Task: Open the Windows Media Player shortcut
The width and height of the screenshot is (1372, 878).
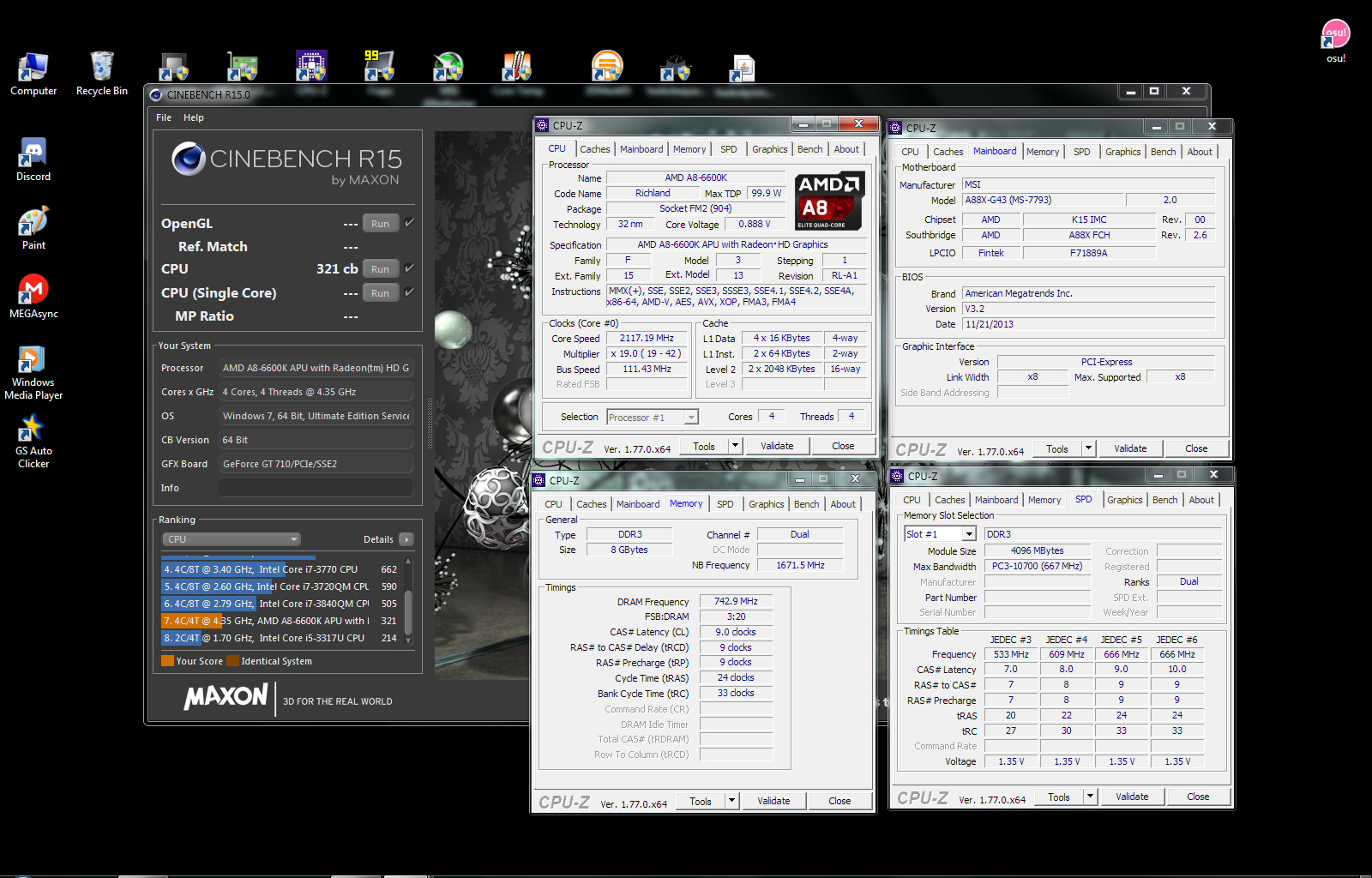Action: (x=33, y=371)
